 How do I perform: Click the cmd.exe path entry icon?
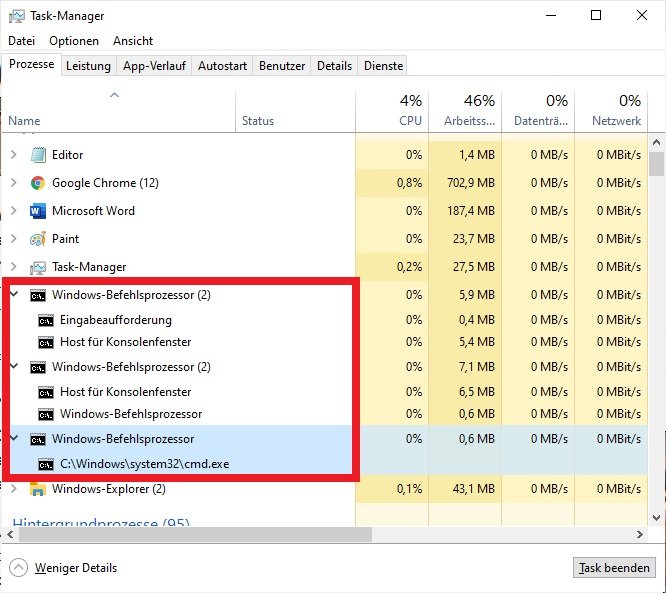pyautogui.click(x=45, y=464)
